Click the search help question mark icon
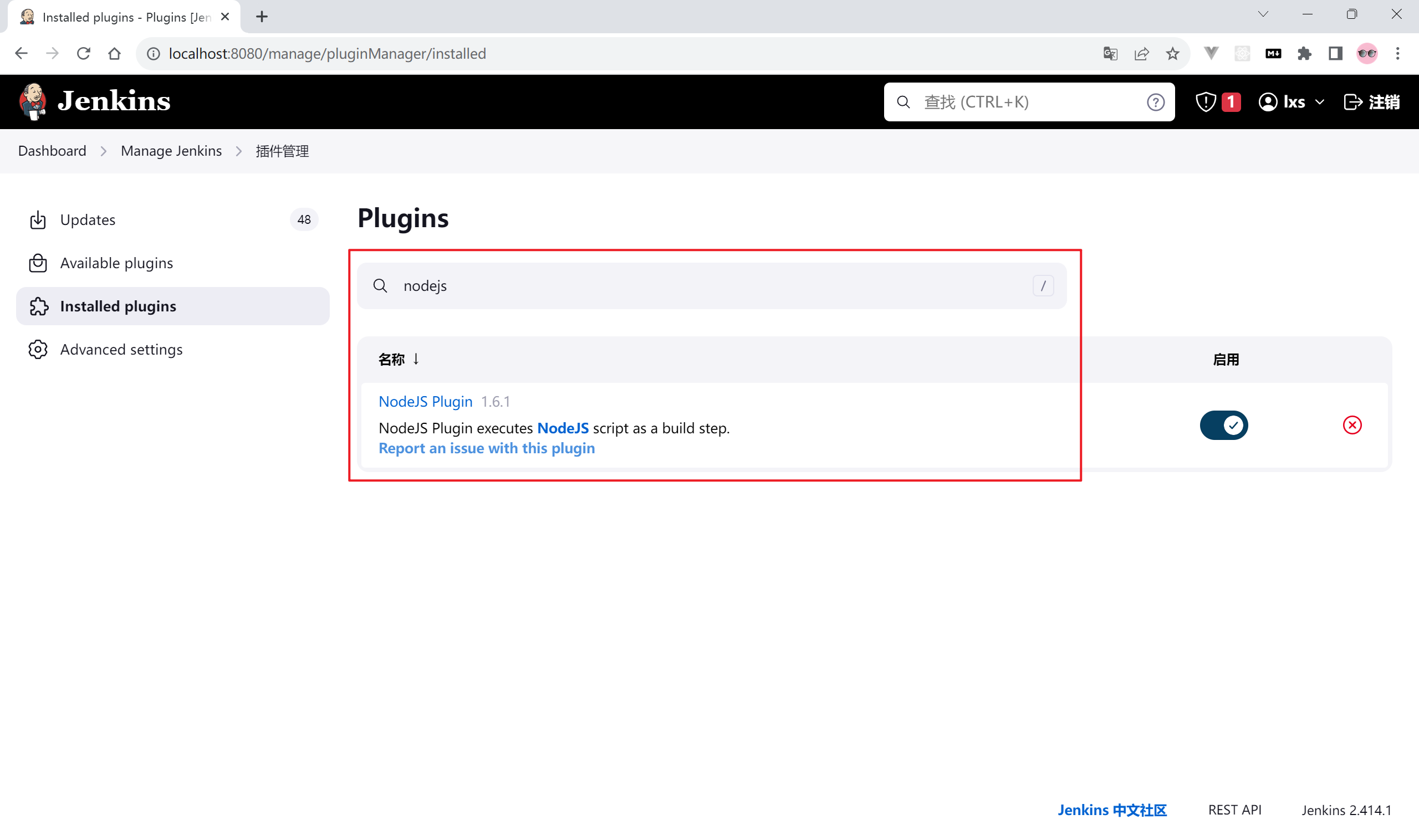The height and width of the screenshot is (840, 1419). coord(1155,102)
